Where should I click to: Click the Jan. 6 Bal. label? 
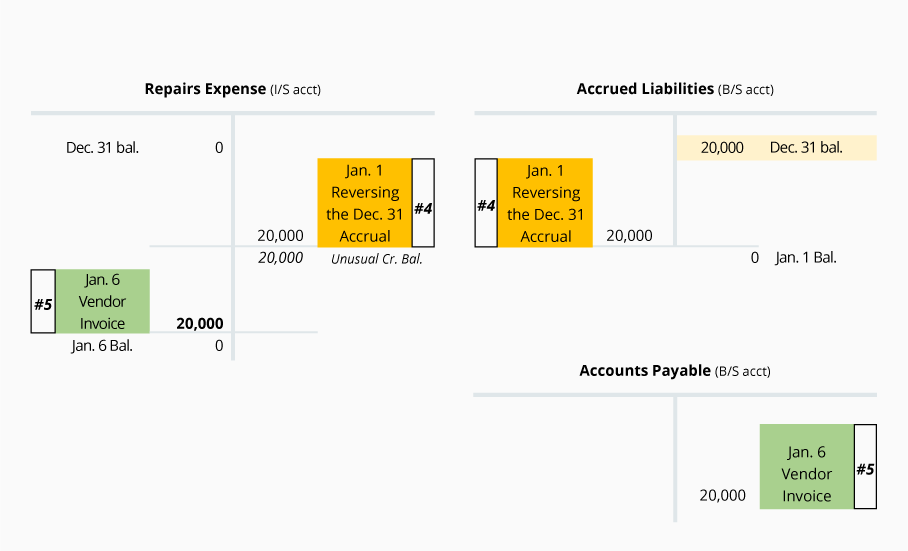(x=102, y=347)
